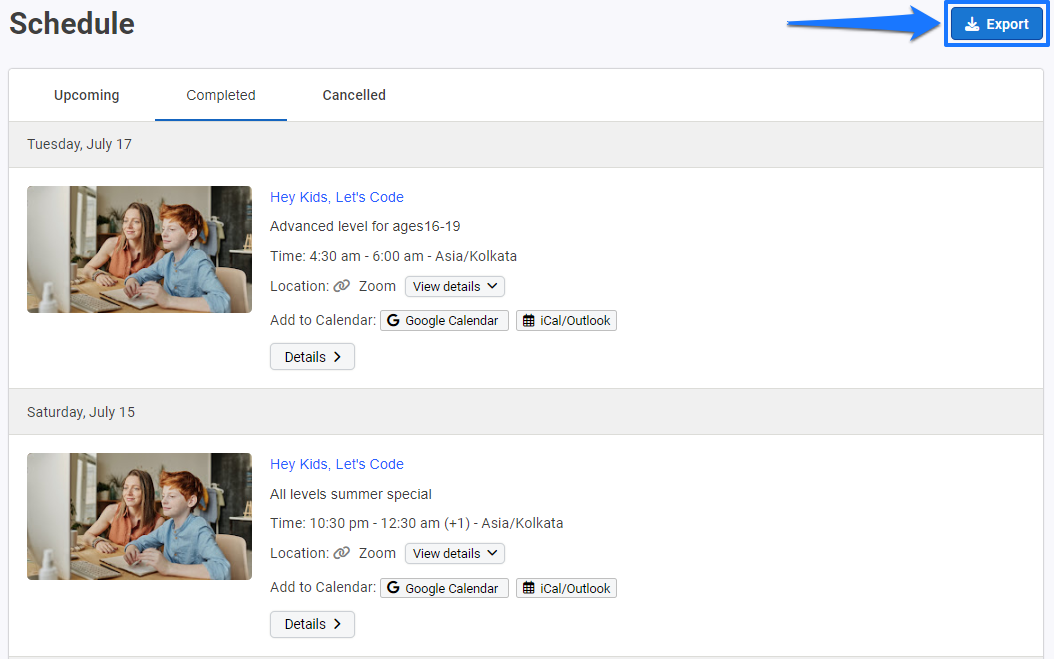Open Hey Kids, Let's Code link for July 15
This screenshot has width=1054, height=659.
coord(337,464)
